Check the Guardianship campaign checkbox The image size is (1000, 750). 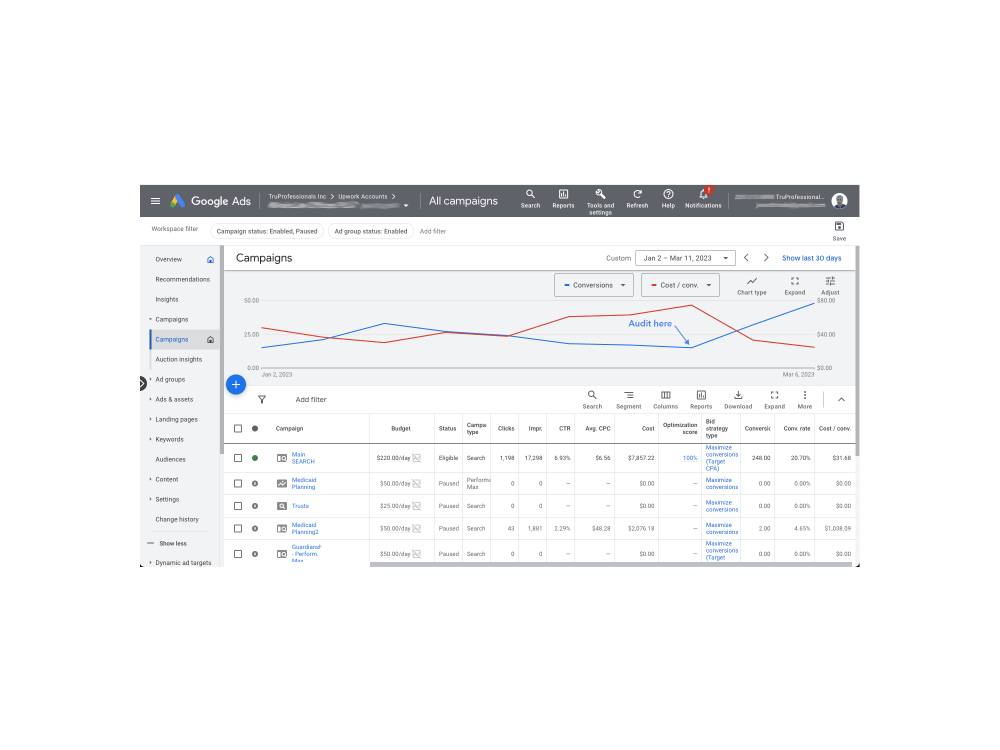238,554
